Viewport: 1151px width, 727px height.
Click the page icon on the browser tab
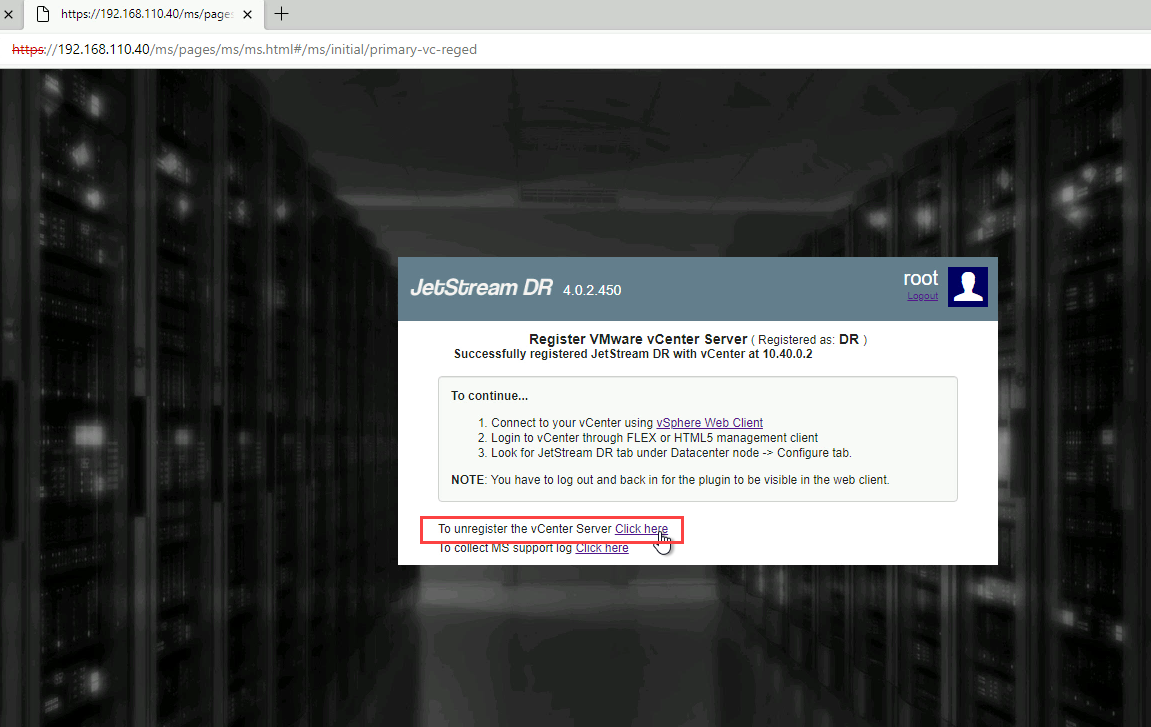coord(42,14)
